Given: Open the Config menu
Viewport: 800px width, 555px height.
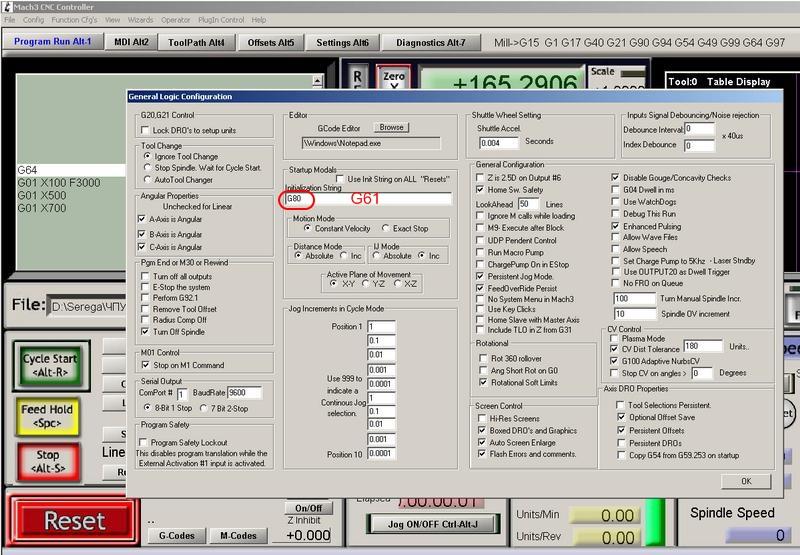Looking at the screenshot, I should click(x=33, y=19).
